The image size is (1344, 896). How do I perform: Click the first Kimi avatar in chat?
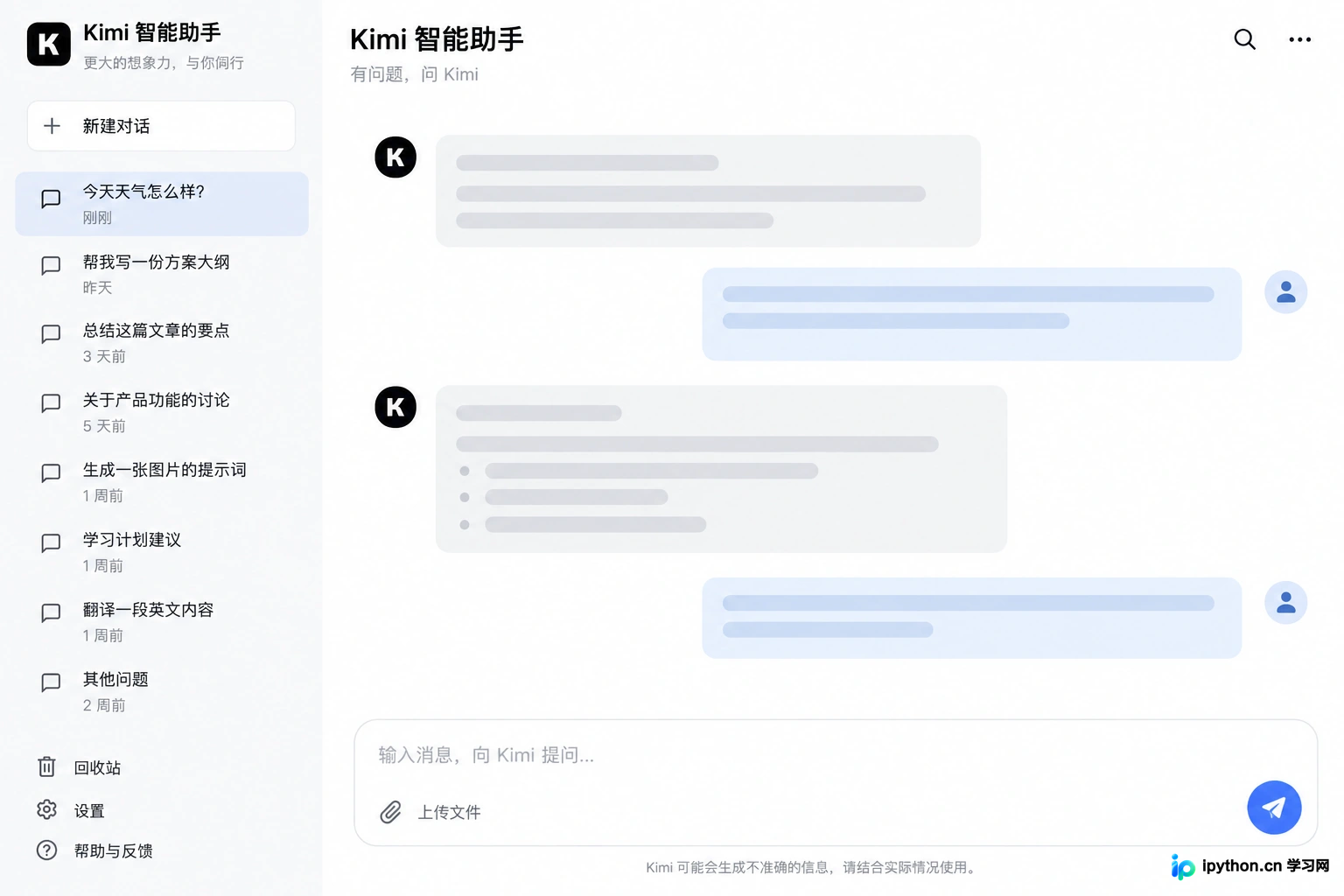pos(395,157)
